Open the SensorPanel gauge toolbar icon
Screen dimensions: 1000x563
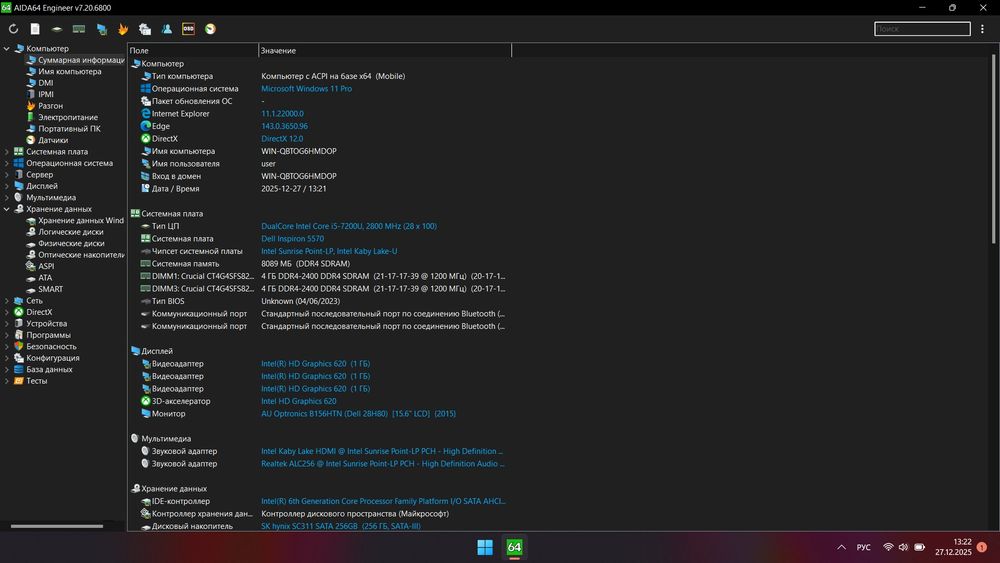click(210, 29)
